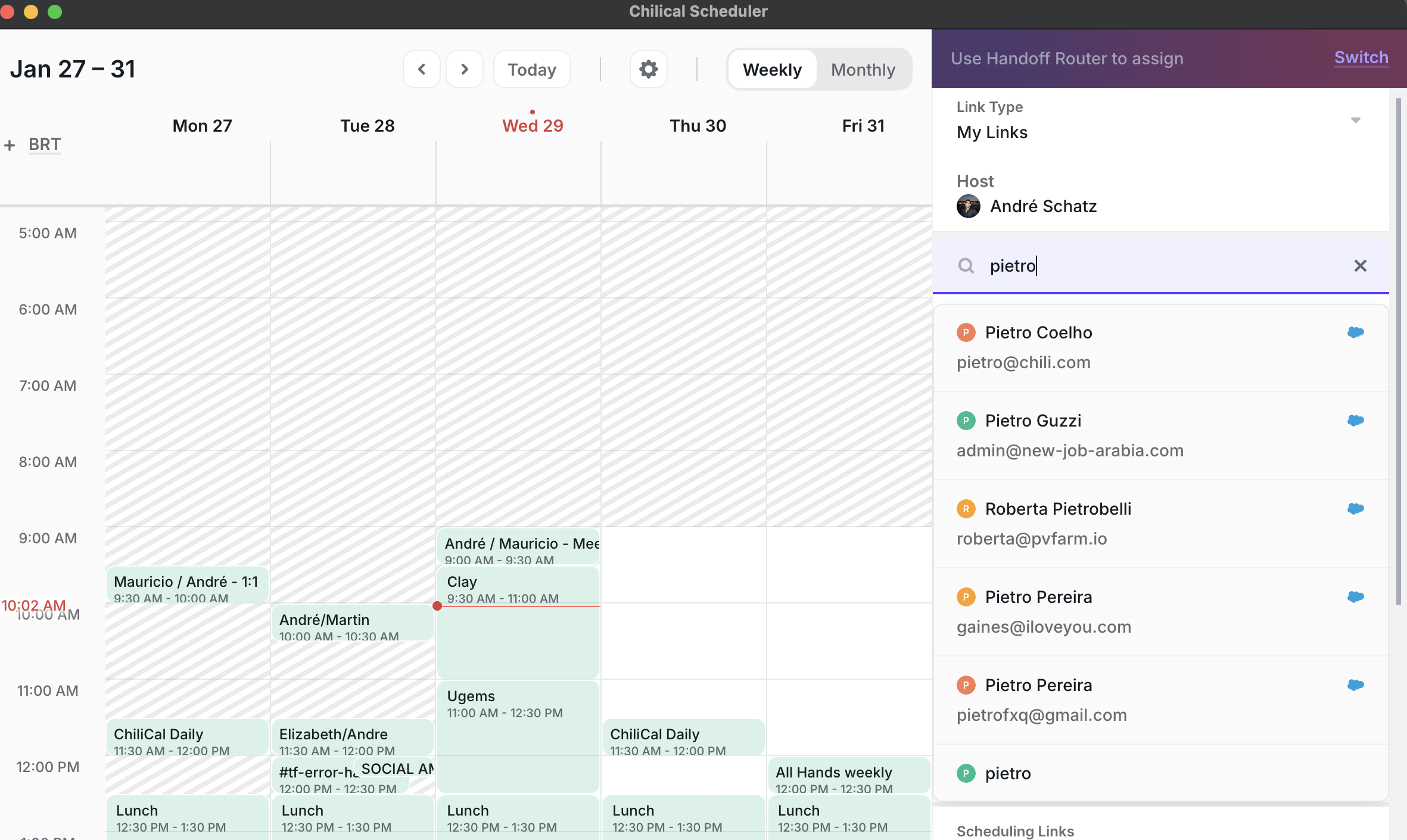The width and height of the screenshot is (1407, 840).
Task: Open Thursday's ChiliCal Daily event
Action: pyautogui.click(x=684, y=738)
